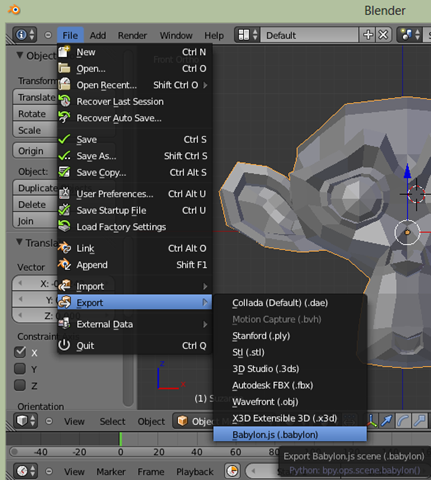Open the screen layout chooser icon
Image resolution: width=431 pixels, height=480 pixels.
[x=247, y=35]
